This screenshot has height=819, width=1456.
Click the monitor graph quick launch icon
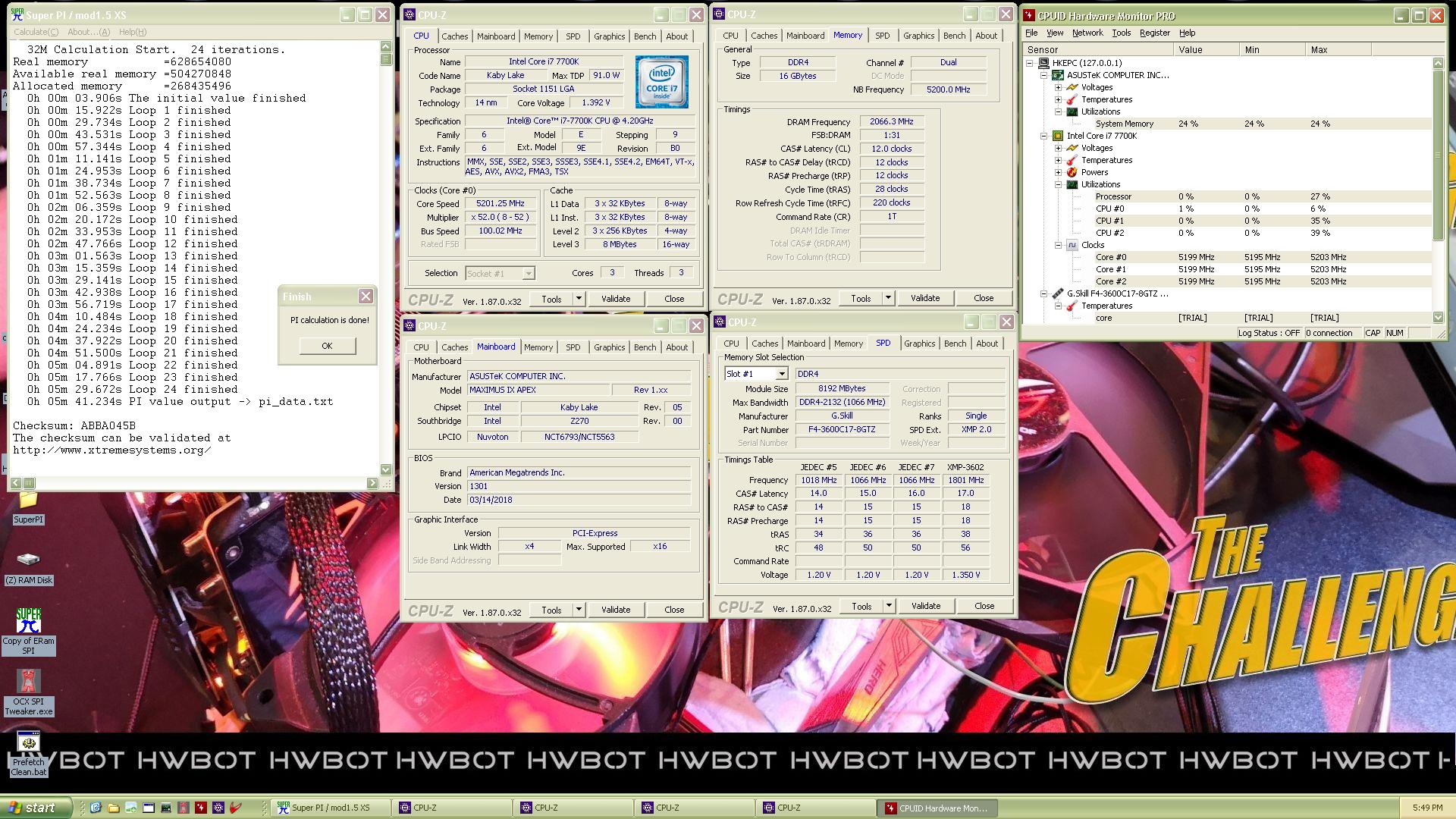click(166, 808)
